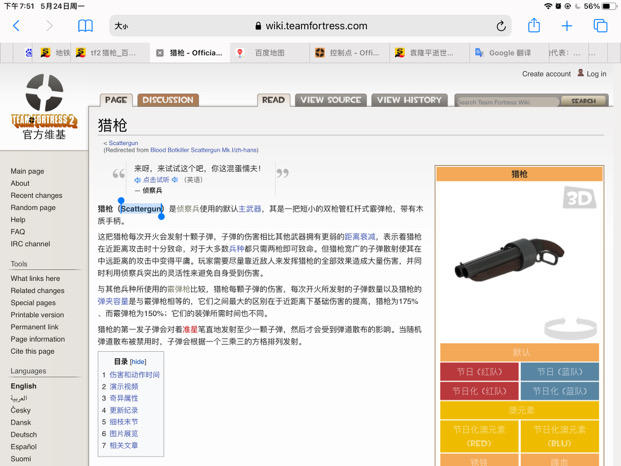Click the SEARCH button
This screenshot has height=466, width=621.
[583, 102]
